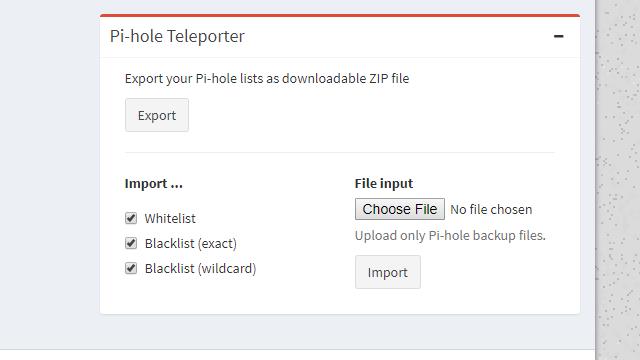
Task: Click the "File input" label
Action: coord(384,184)
